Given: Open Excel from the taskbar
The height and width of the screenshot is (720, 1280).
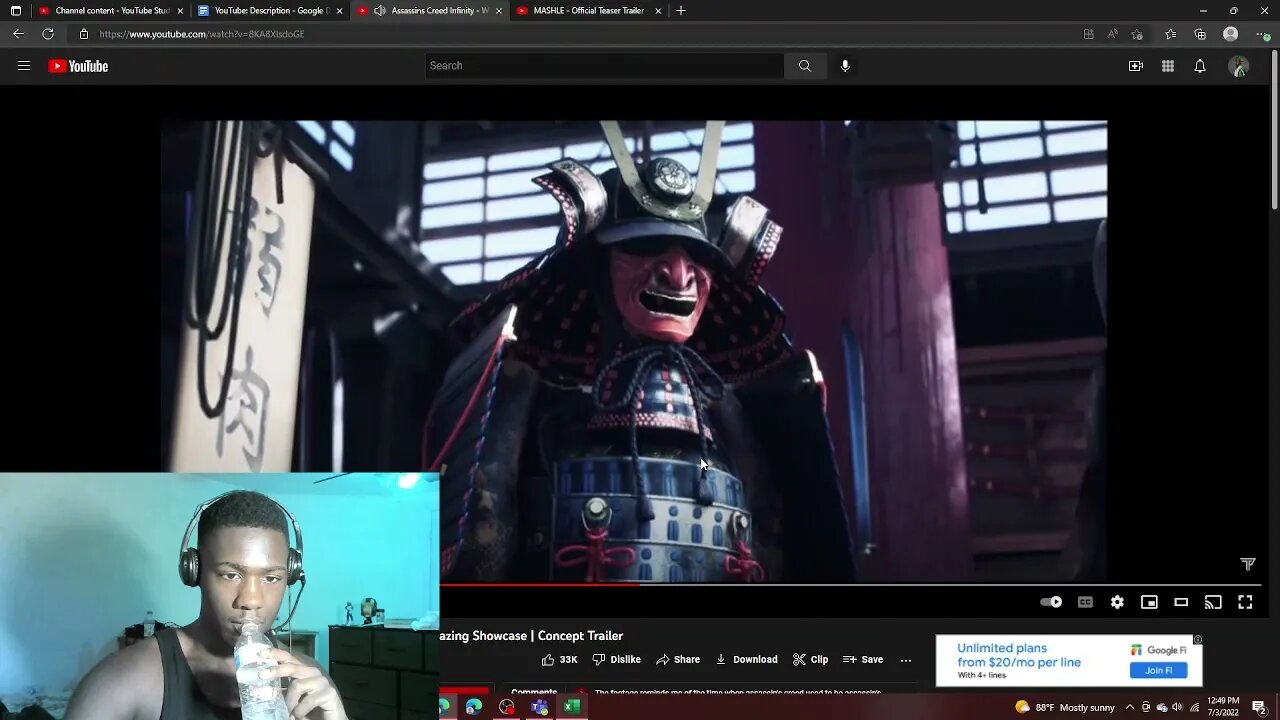Looking at the screenshot, I should pos(572,707).
